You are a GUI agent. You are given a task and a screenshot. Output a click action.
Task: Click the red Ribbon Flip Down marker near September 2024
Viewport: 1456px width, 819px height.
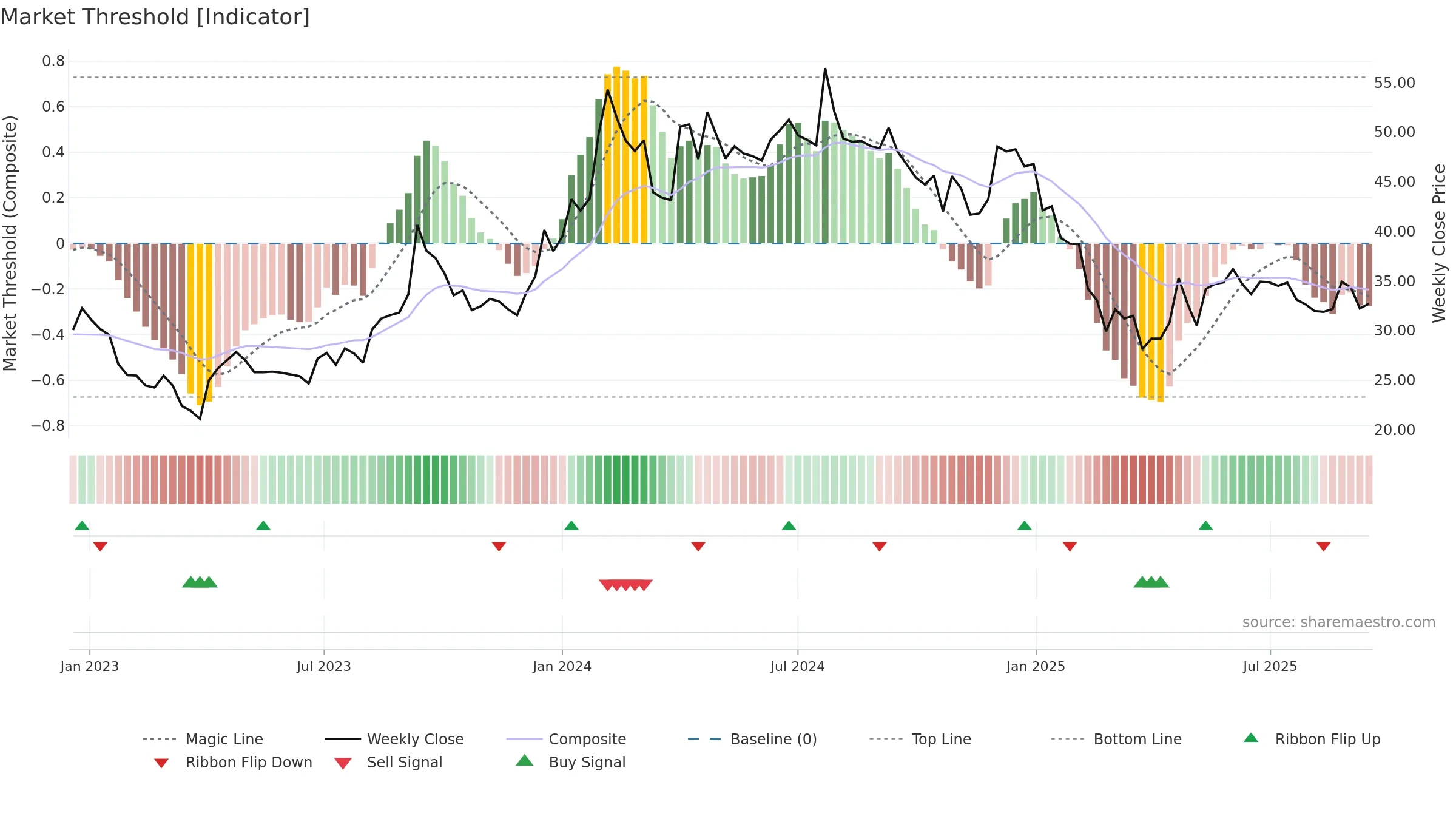tap(880, 547)
